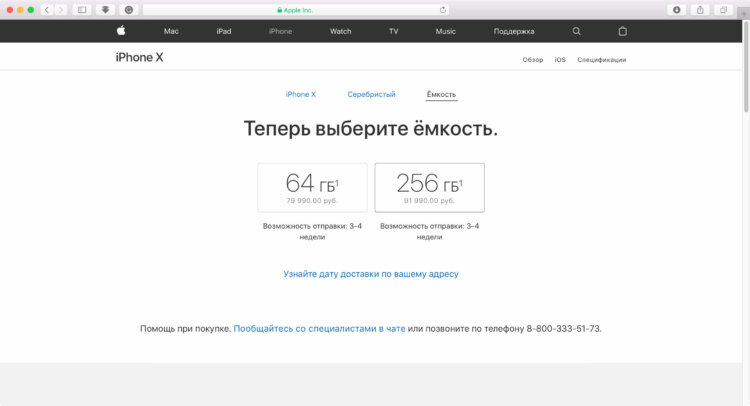This screenshot has width=750, height=406.
Task: Go to the Спецификации section link
Action: (x=602, y=60)
